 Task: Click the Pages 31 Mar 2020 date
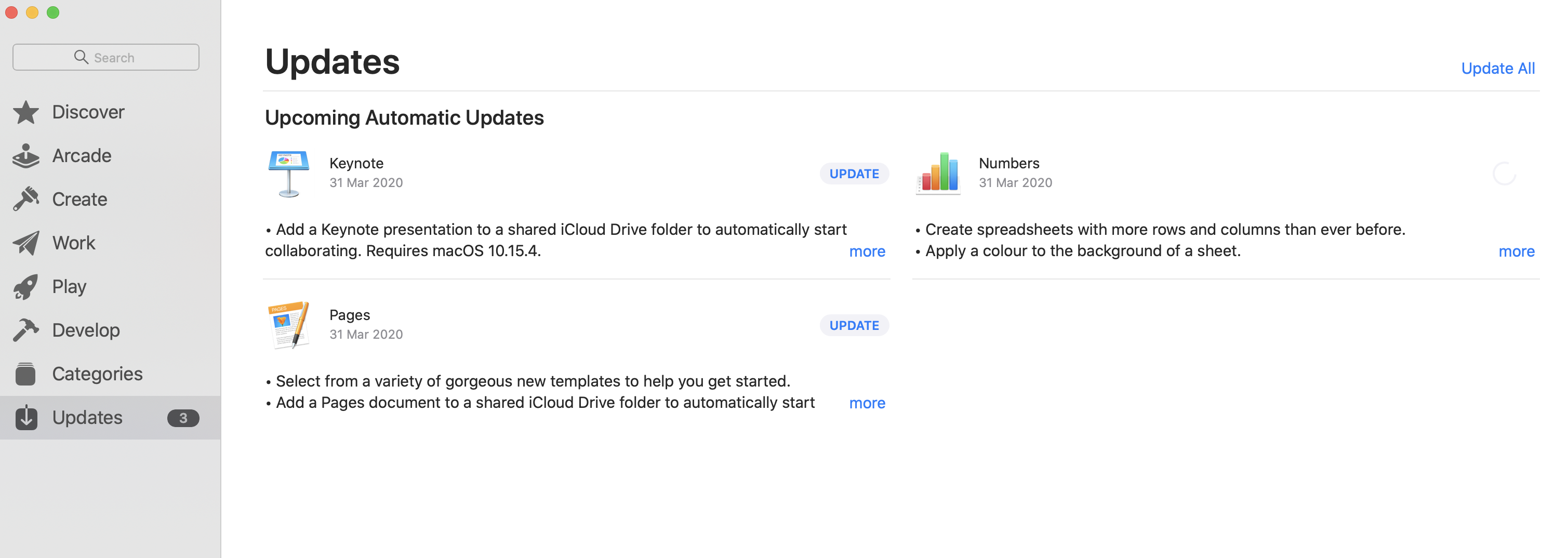pyautogui.click(x=366, y=334)
